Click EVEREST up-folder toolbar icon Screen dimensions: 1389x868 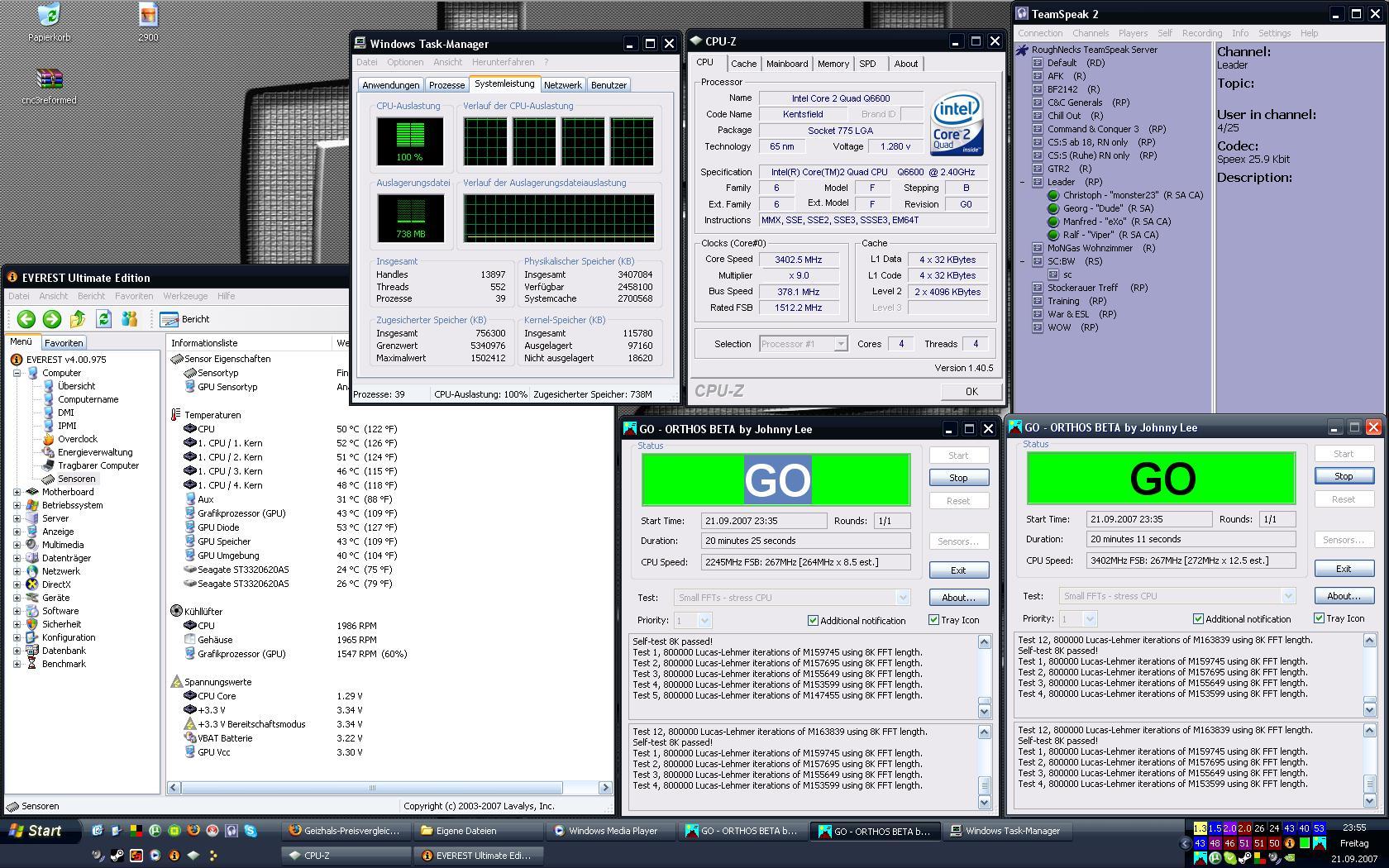point(78,319)
